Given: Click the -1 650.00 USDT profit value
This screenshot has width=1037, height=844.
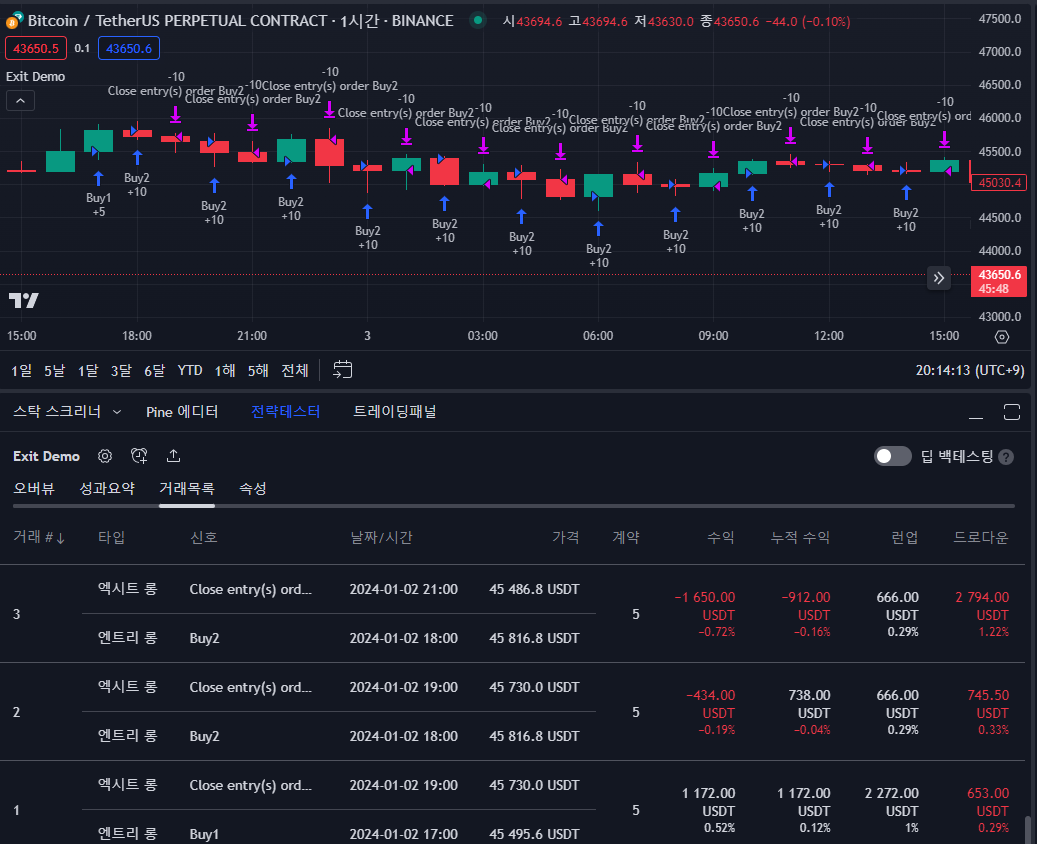Looking at the screenshot, I should point(704,606).
